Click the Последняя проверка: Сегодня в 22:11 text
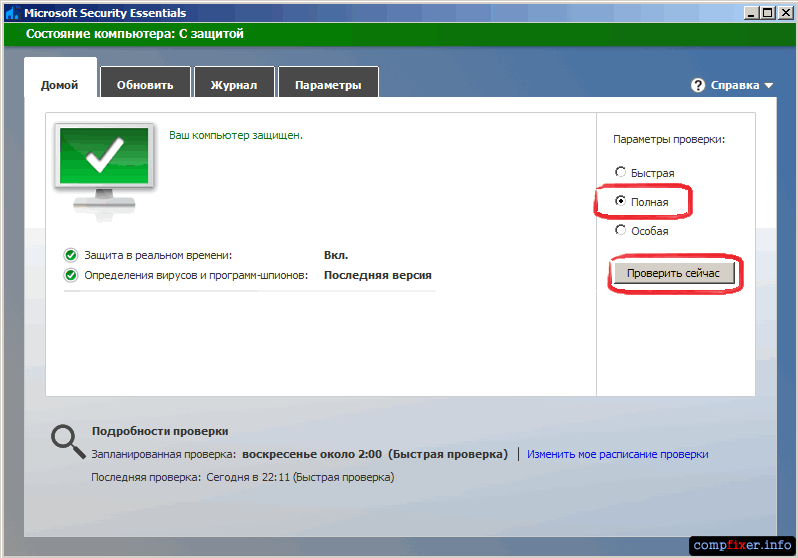The image size is (798, 558). click(242, 478)
